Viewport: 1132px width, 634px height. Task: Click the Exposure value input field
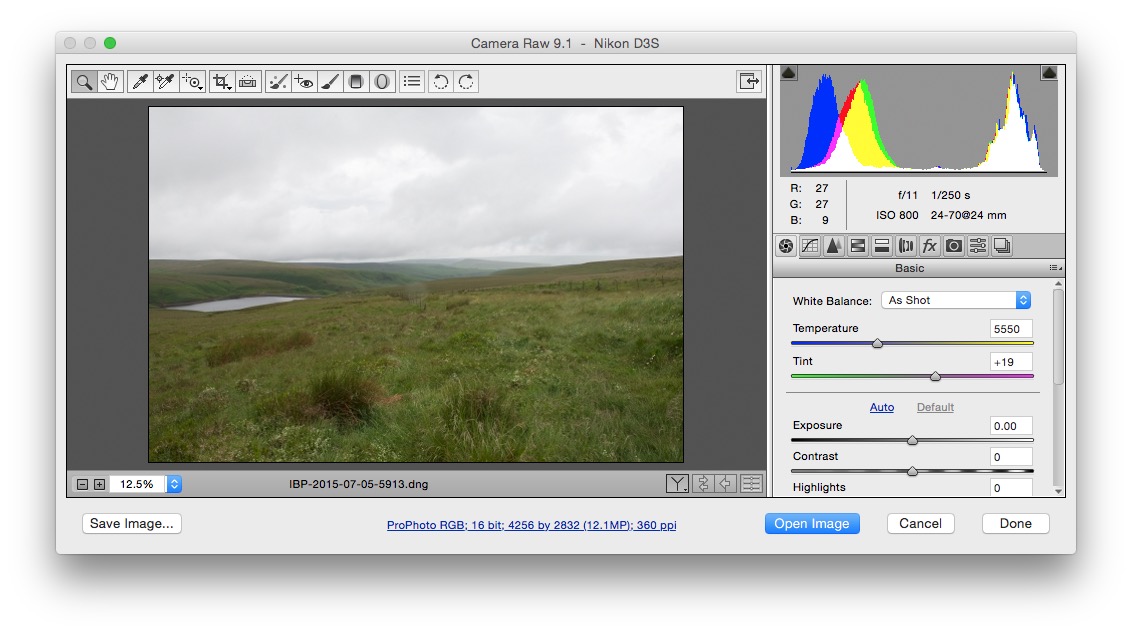click(1010, 426)
